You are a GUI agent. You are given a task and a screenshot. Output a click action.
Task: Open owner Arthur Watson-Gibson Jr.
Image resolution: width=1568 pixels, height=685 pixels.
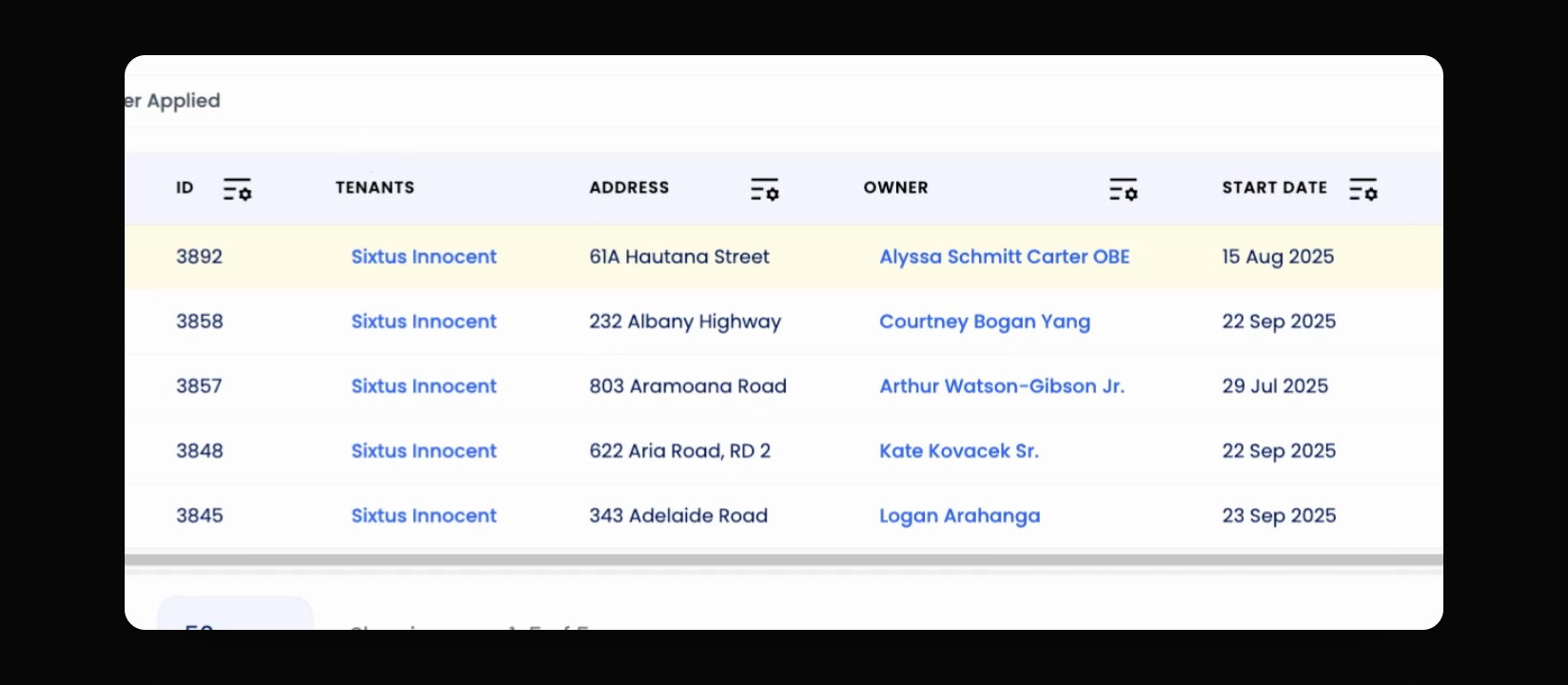tap(1002, 386)
